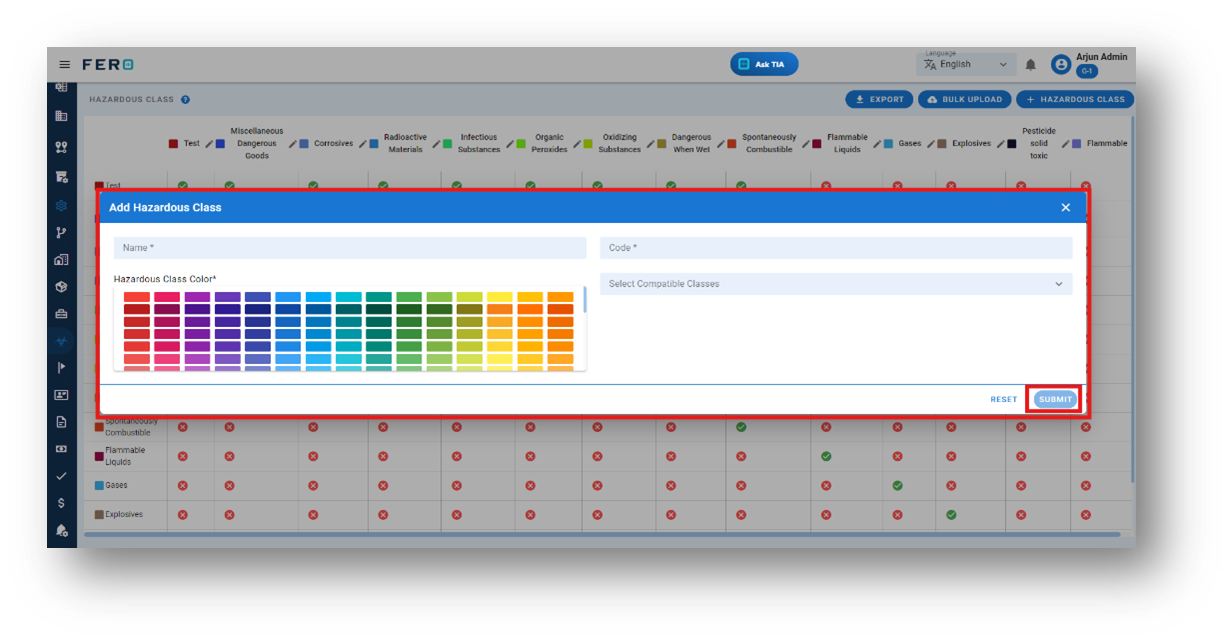Click the Export button
Image resolution: width=1231 pixels, height=643 pixels.
879,100
